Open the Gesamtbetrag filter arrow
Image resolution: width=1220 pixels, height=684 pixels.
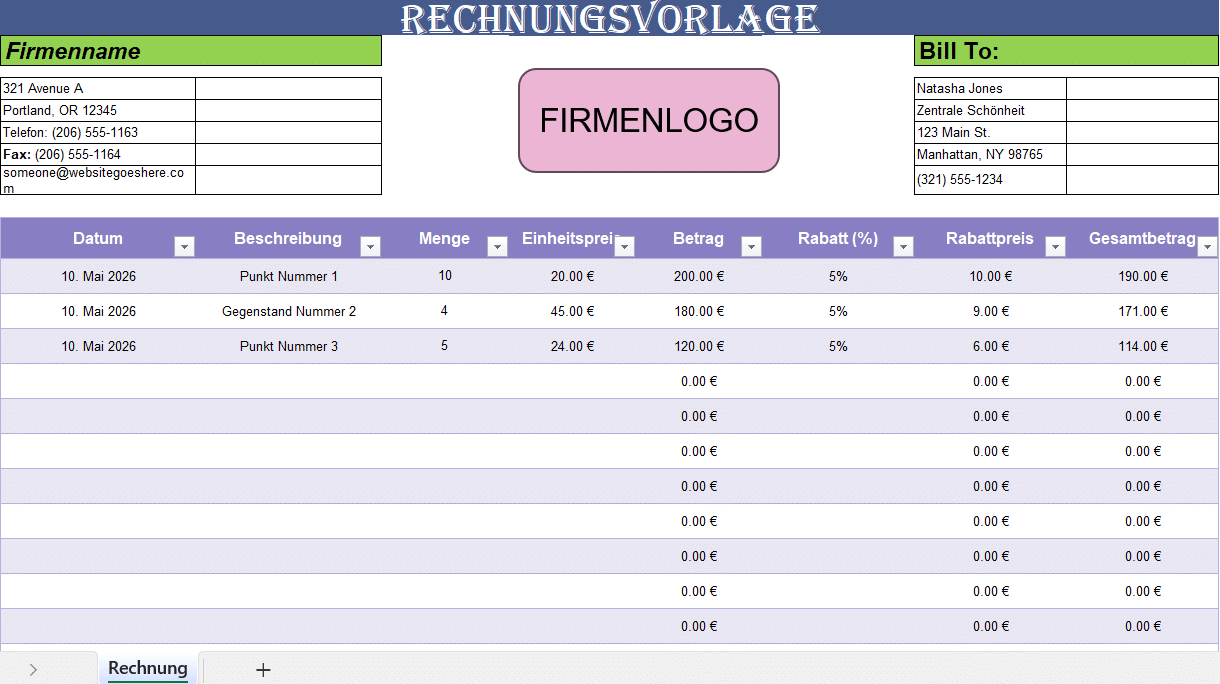click(1207, 244)
